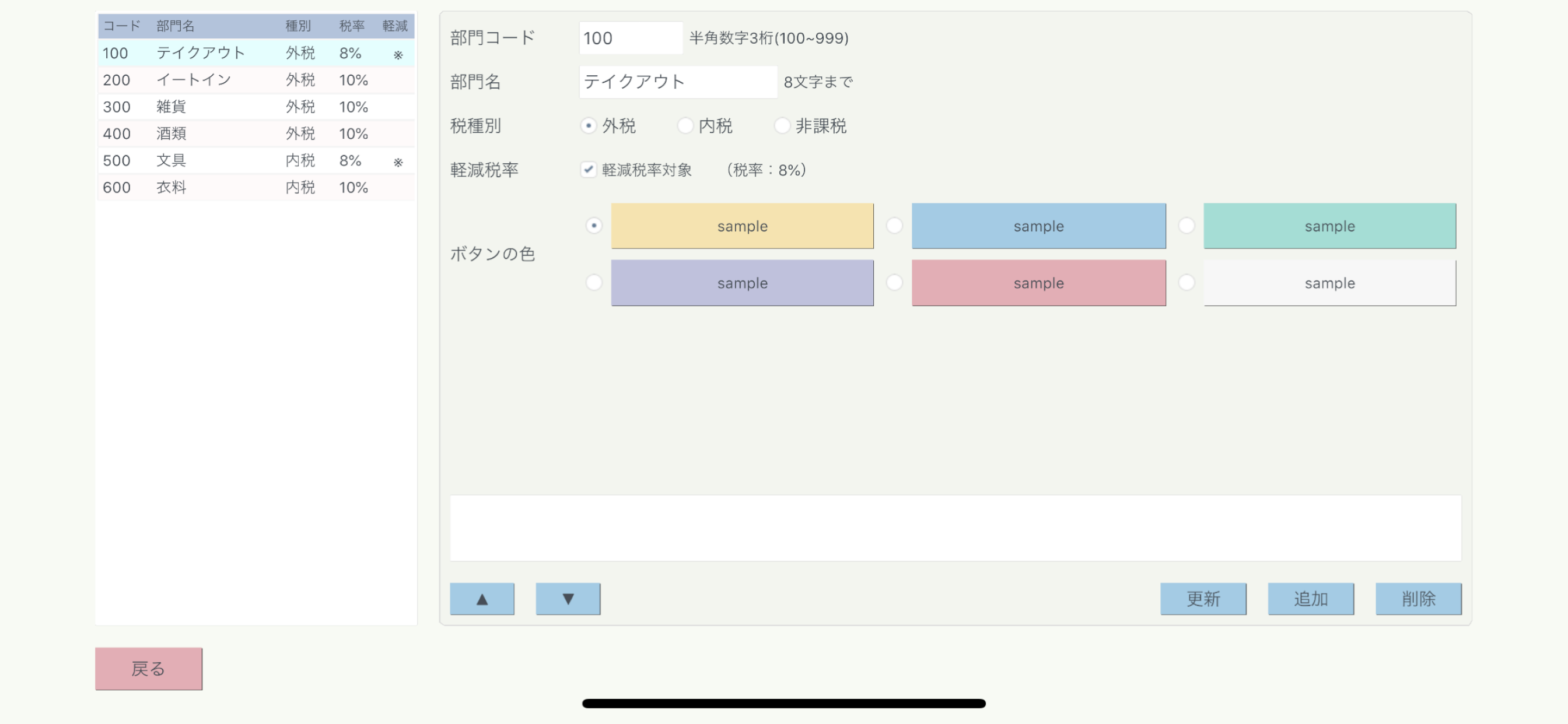Click the blue sample swatch
This screenshot has width=1568, height=724.
(x=1038, y=226)
